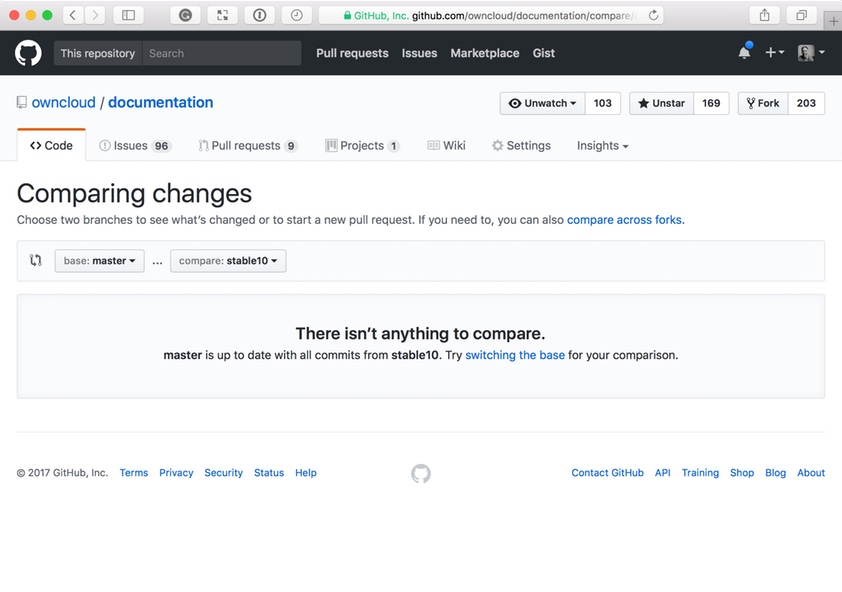Image resolution: width=842 pixels, height=592 pixels.
Task: Switch to the Issues tab
Action: tap(134, 145)
